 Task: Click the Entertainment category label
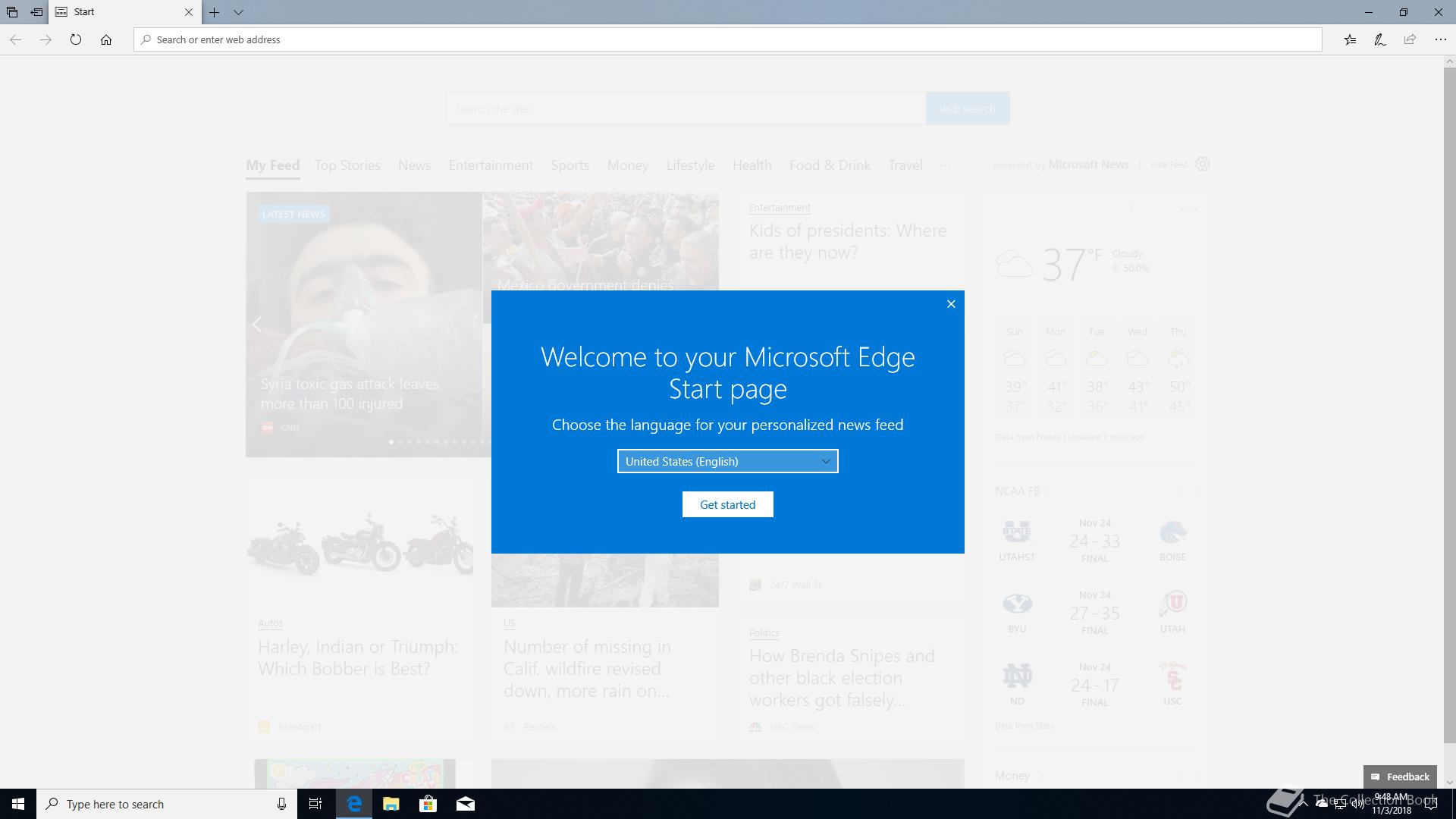coord(780,207)
